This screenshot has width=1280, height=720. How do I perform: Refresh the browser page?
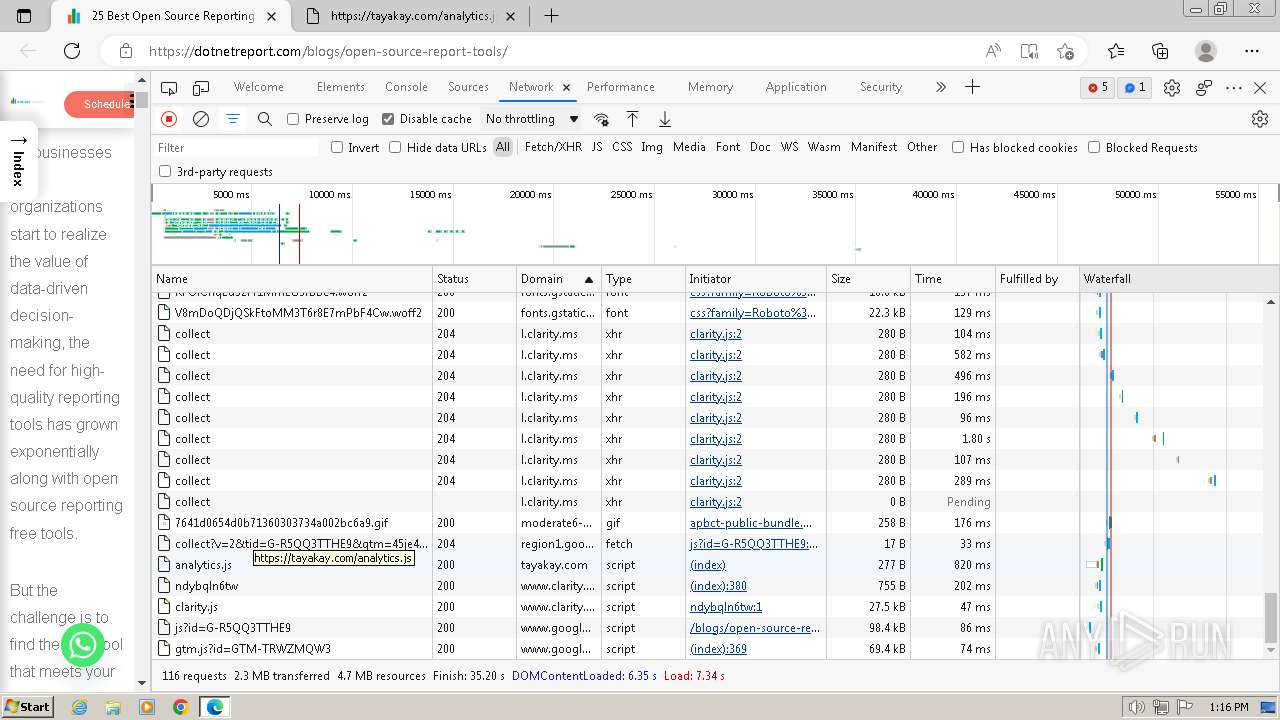[x=72, y=51]
